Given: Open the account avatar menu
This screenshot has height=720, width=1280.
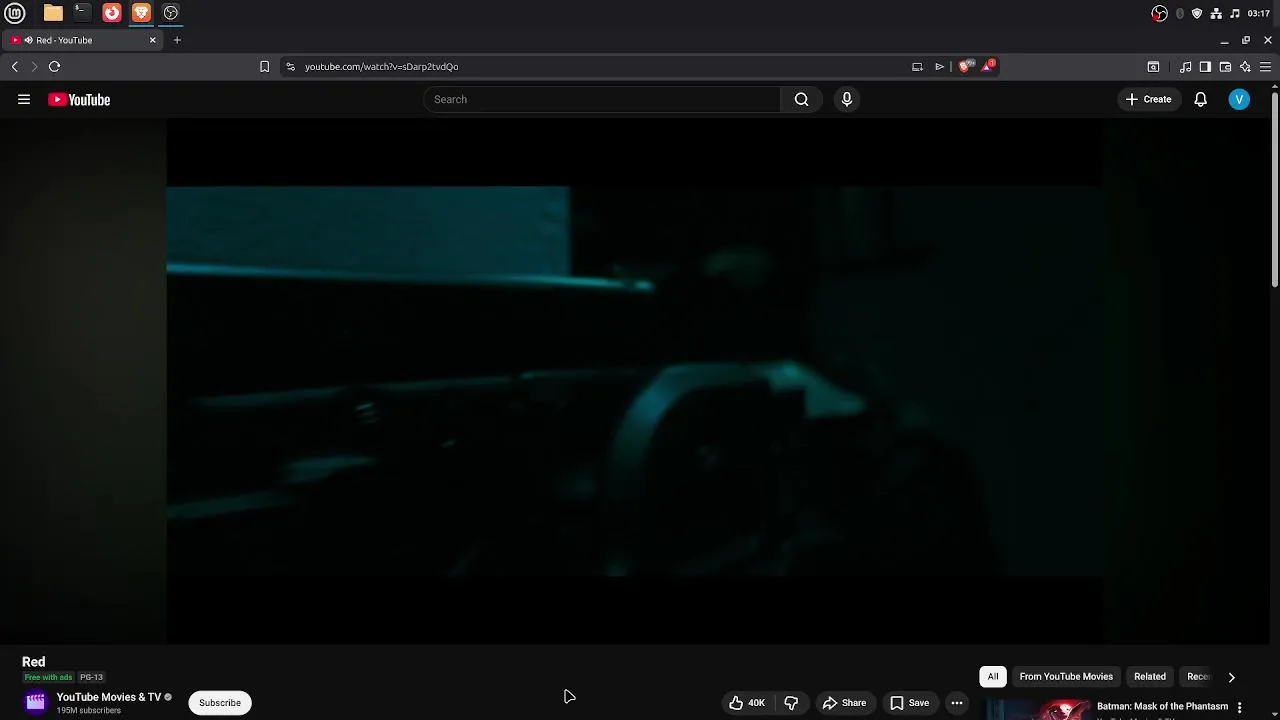Looking at the screenshot, I should click(x=1239, y=99).
